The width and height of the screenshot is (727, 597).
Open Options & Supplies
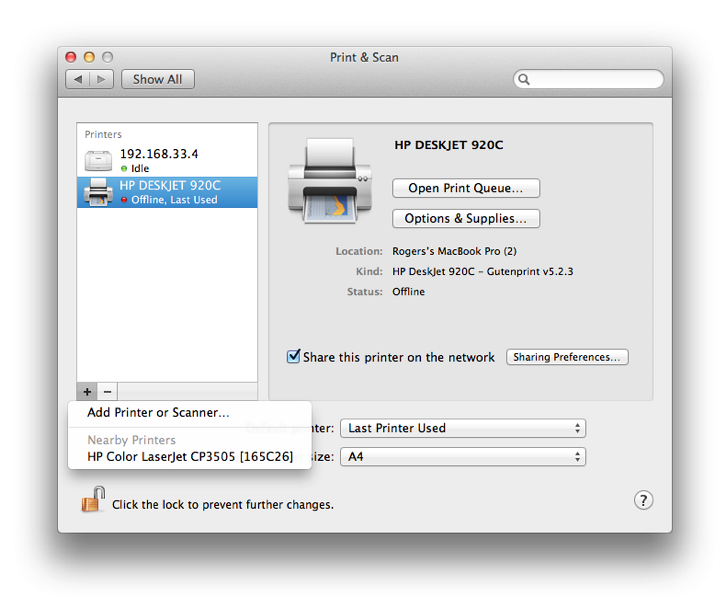466,218
